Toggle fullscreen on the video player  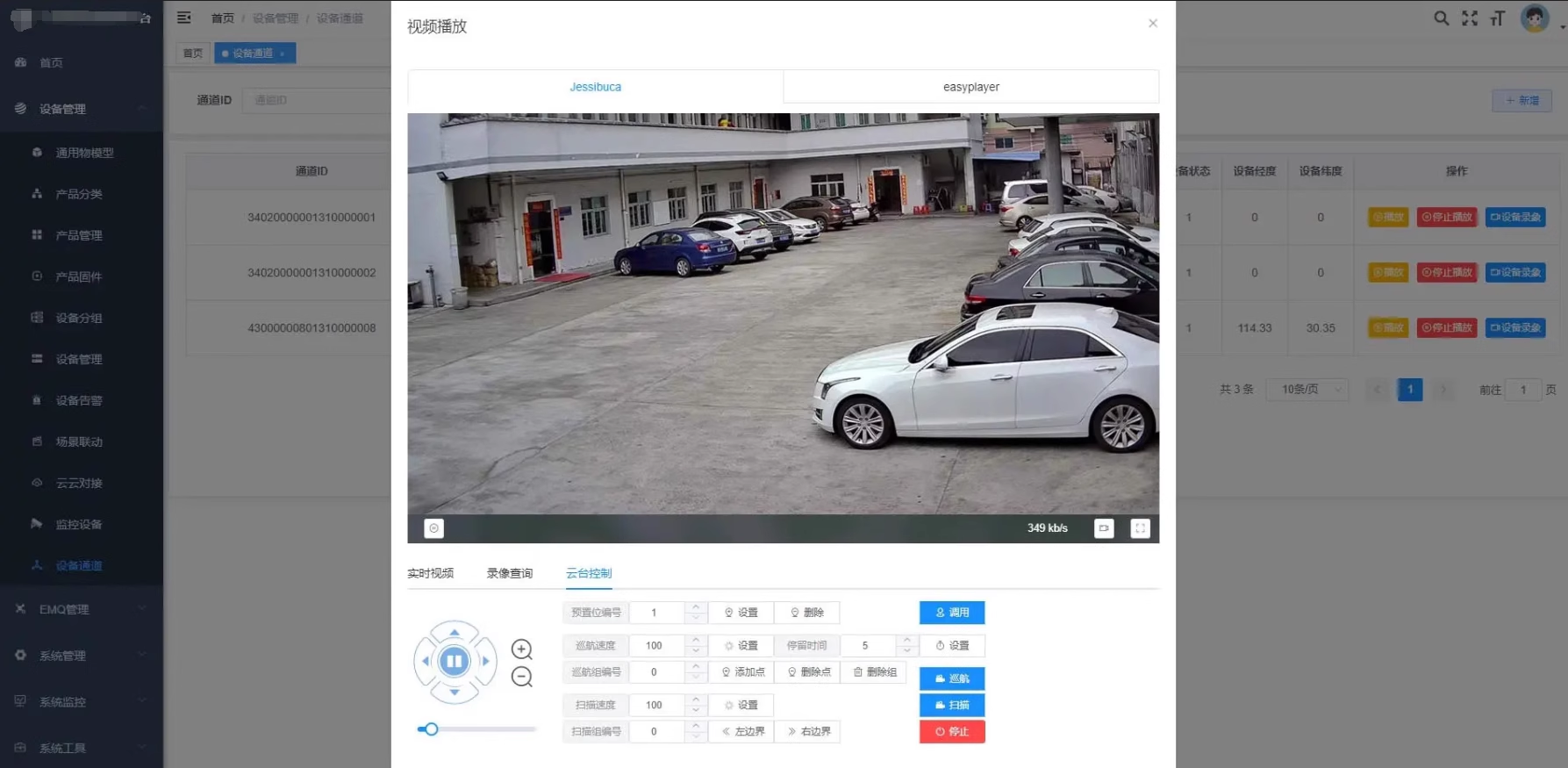coord(1140,528)
